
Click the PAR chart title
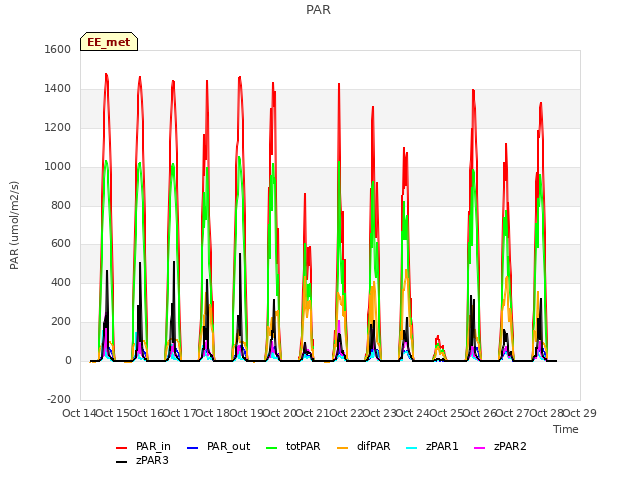click(318, 9)
